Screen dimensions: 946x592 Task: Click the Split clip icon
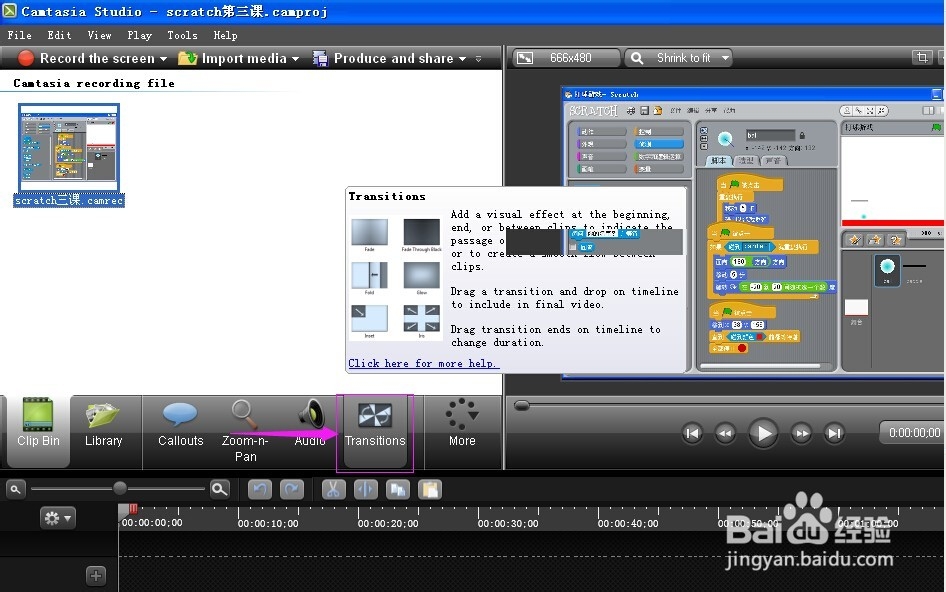coord(366,489)
